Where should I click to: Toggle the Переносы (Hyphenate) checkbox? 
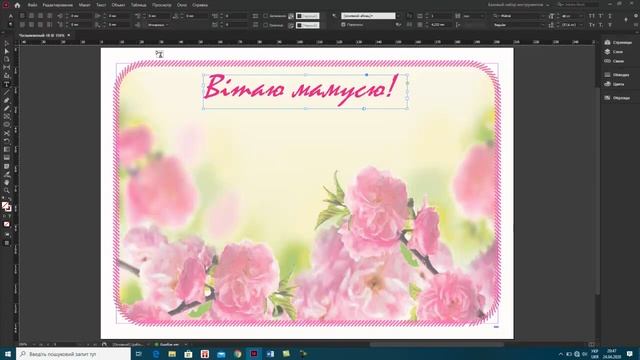point(343,25)
